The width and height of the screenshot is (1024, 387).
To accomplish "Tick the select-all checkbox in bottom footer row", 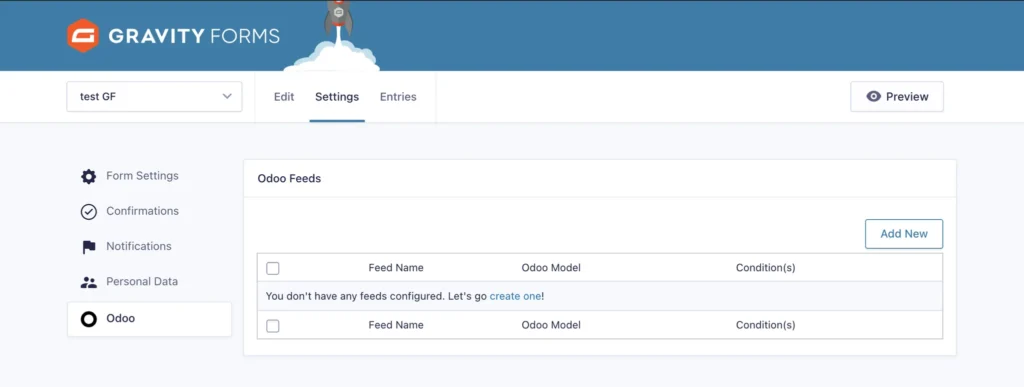I will (273, 326).
